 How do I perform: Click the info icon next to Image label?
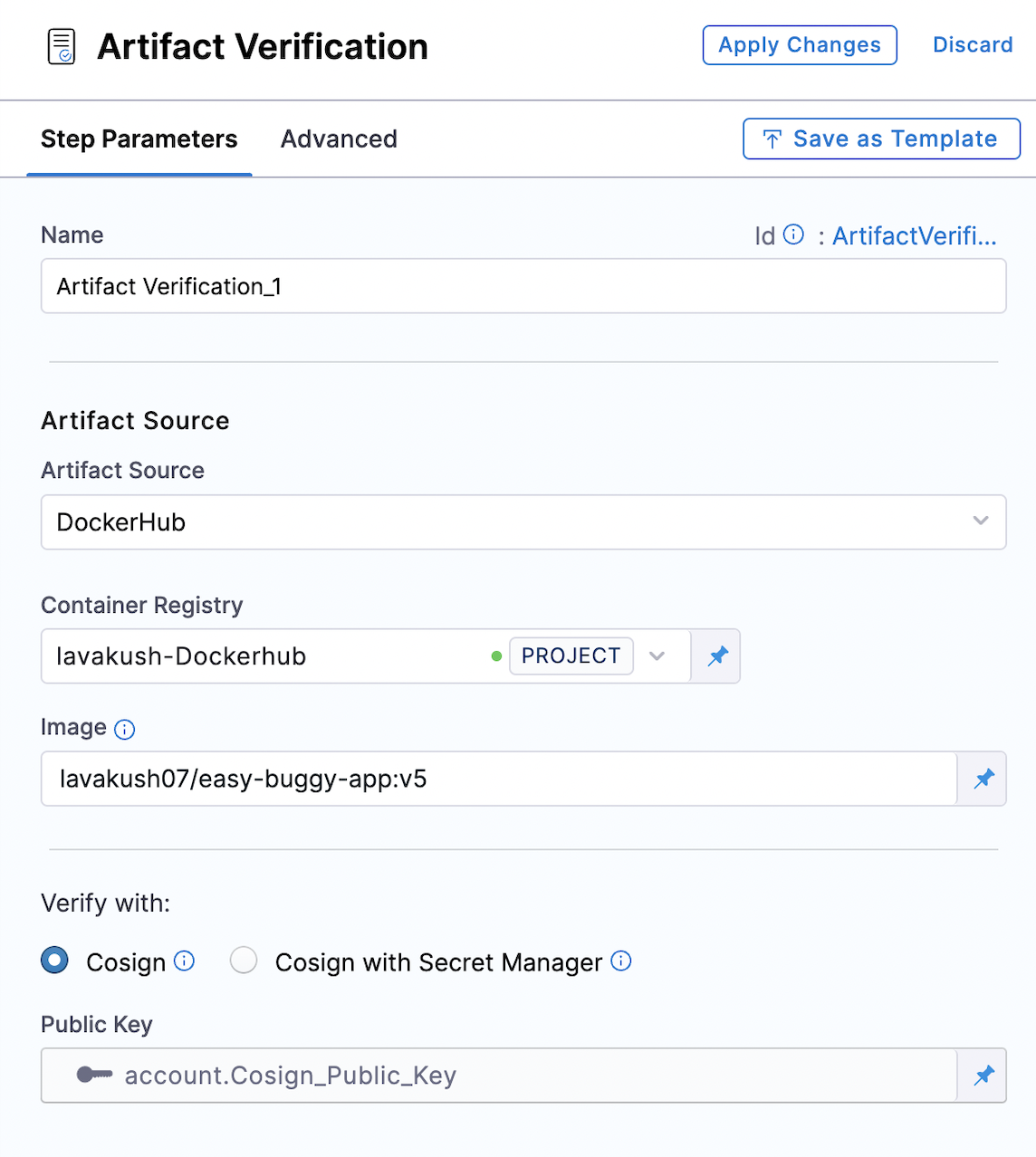(125, 729)
